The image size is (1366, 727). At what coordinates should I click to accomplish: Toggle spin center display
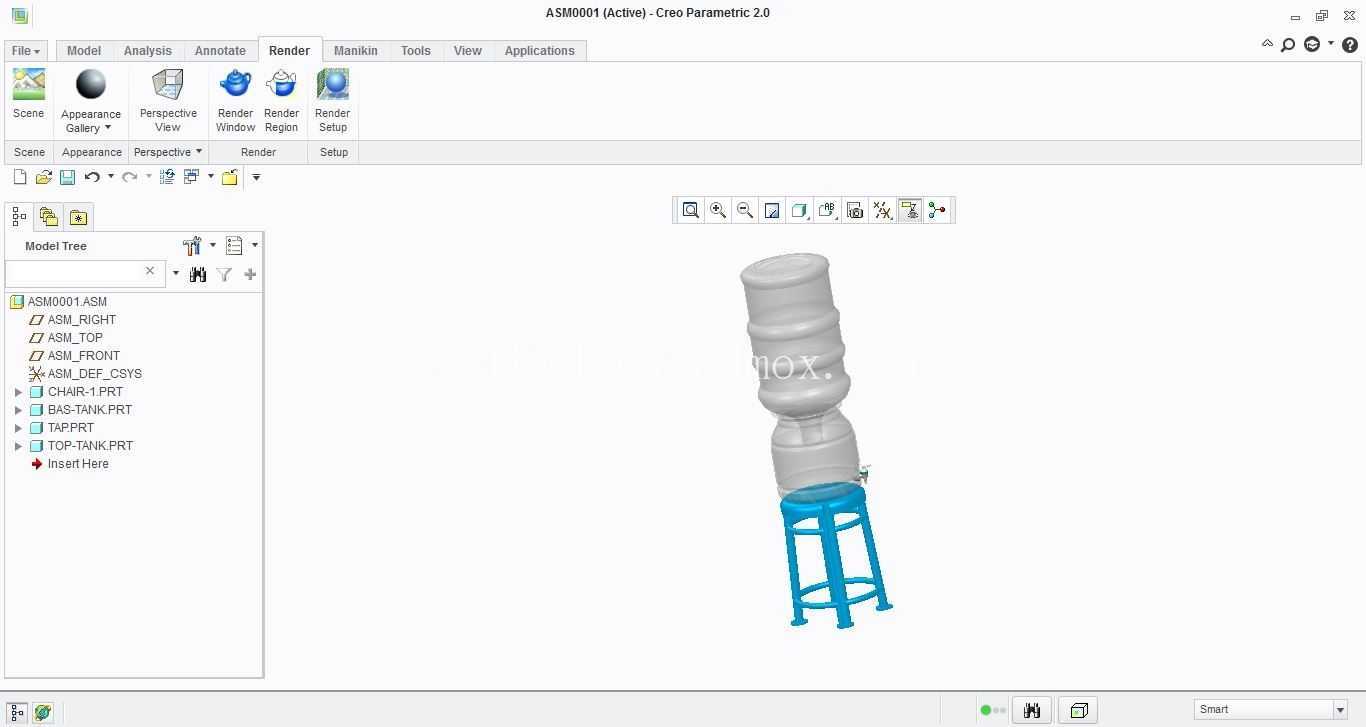(x=937, y=210)
